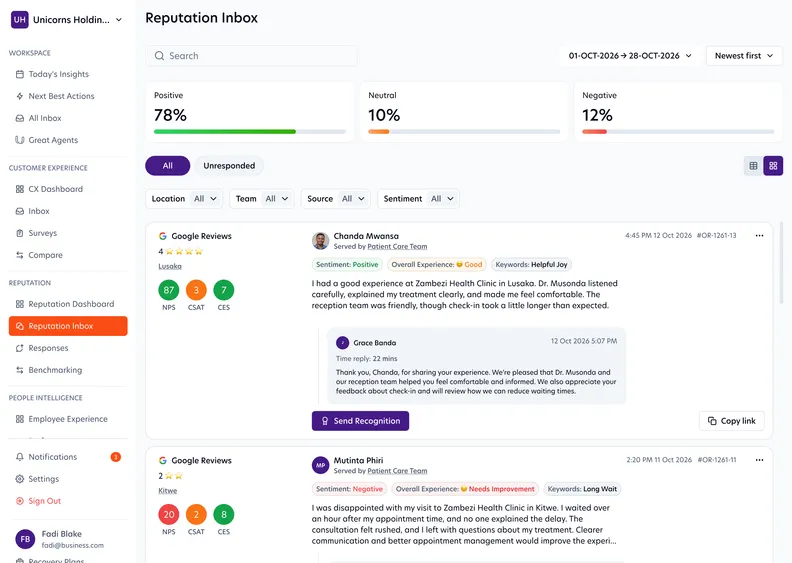Click the FB user avatar
792x563 pixels.
coord(25,539)
